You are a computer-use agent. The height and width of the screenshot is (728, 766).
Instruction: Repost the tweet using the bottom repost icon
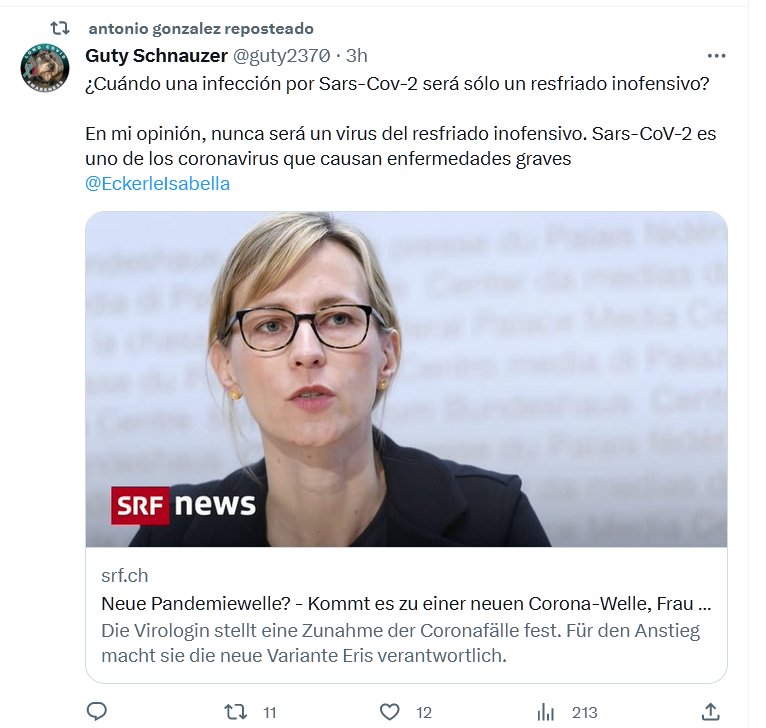tap(235, 712)
